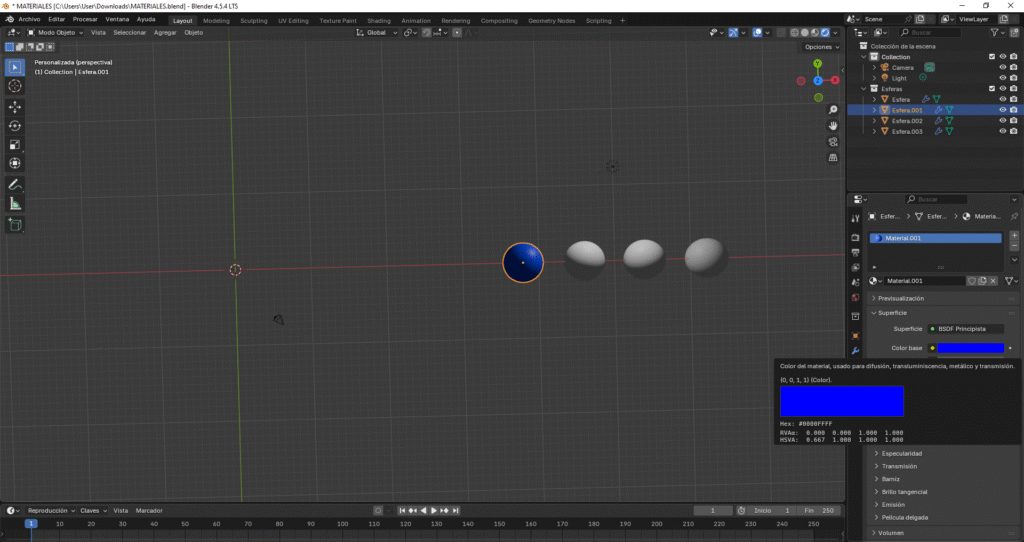1024x542 pixels.
Task: Select the 3D Cursor tool
Action: [15, 86]
